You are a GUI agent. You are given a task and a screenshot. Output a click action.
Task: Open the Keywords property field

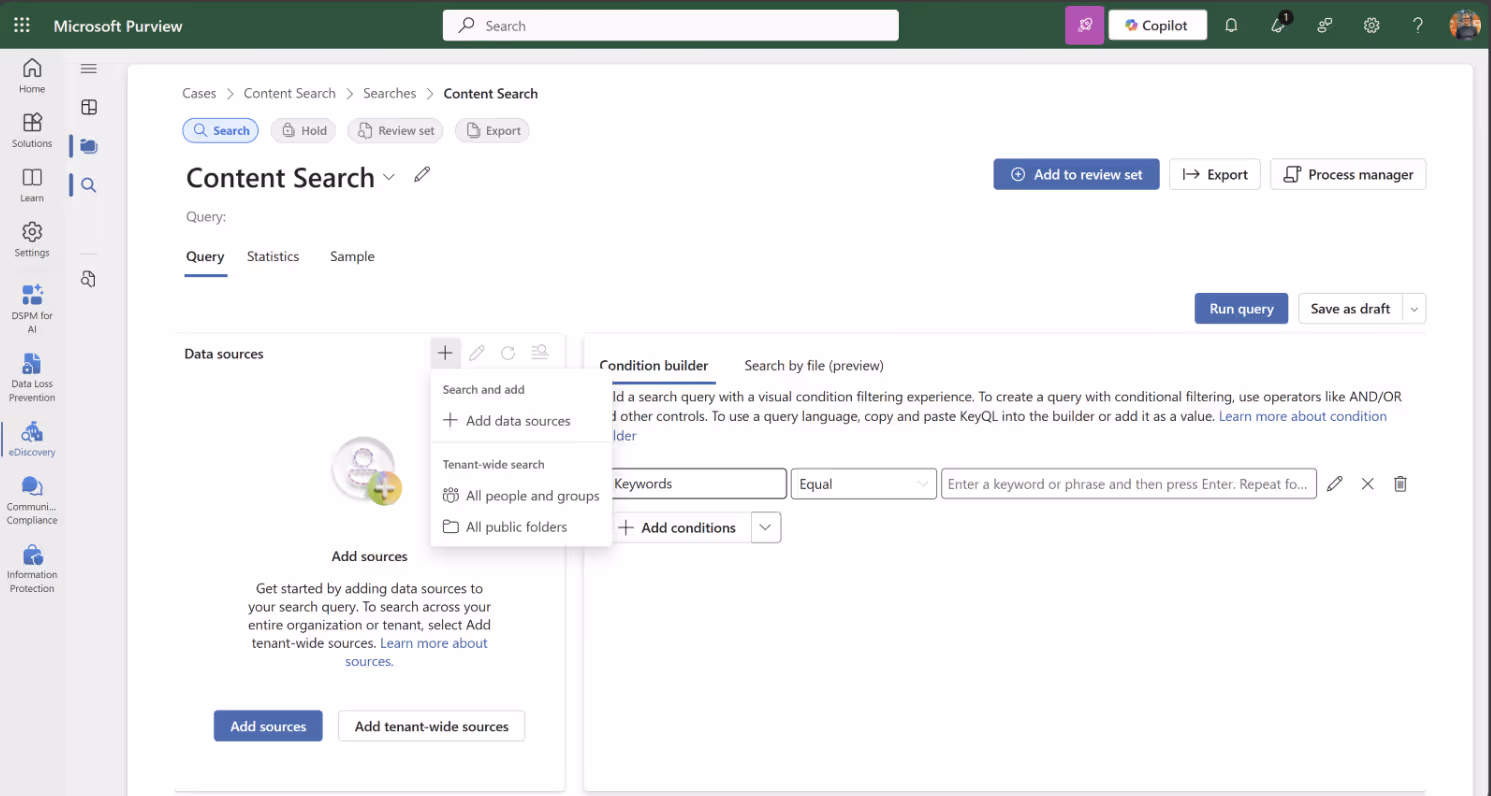click(x=698, y=484)
